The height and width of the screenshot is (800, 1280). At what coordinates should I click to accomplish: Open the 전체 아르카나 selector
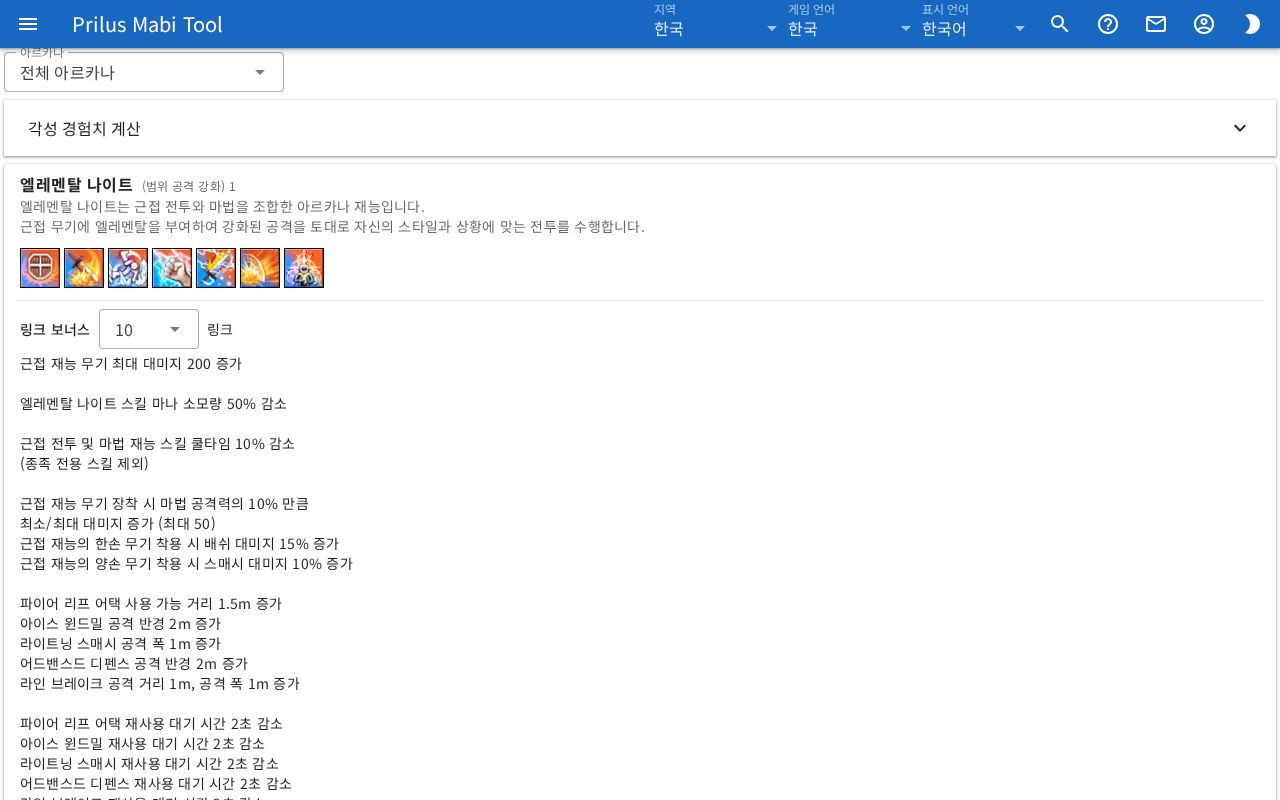(x=144, y=72)
